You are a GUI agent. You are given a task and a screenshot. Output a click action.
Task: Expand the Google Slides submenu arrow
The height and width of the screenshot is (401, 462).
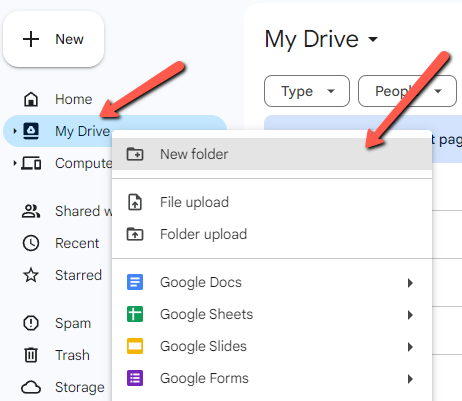[x=410, y=347]
